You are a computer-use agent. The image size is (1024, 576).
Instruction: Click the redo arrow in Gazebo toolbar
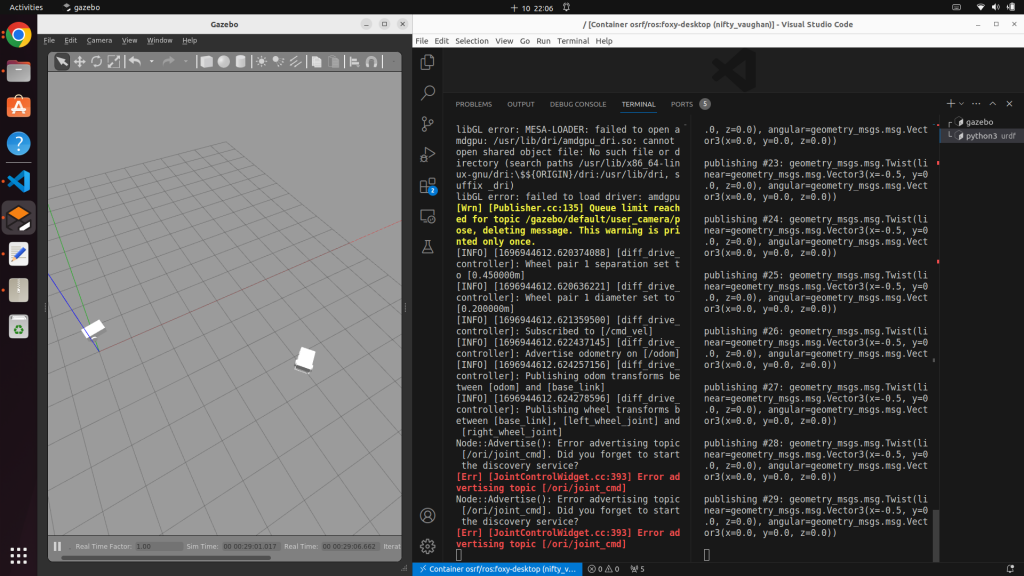(168, 61)
